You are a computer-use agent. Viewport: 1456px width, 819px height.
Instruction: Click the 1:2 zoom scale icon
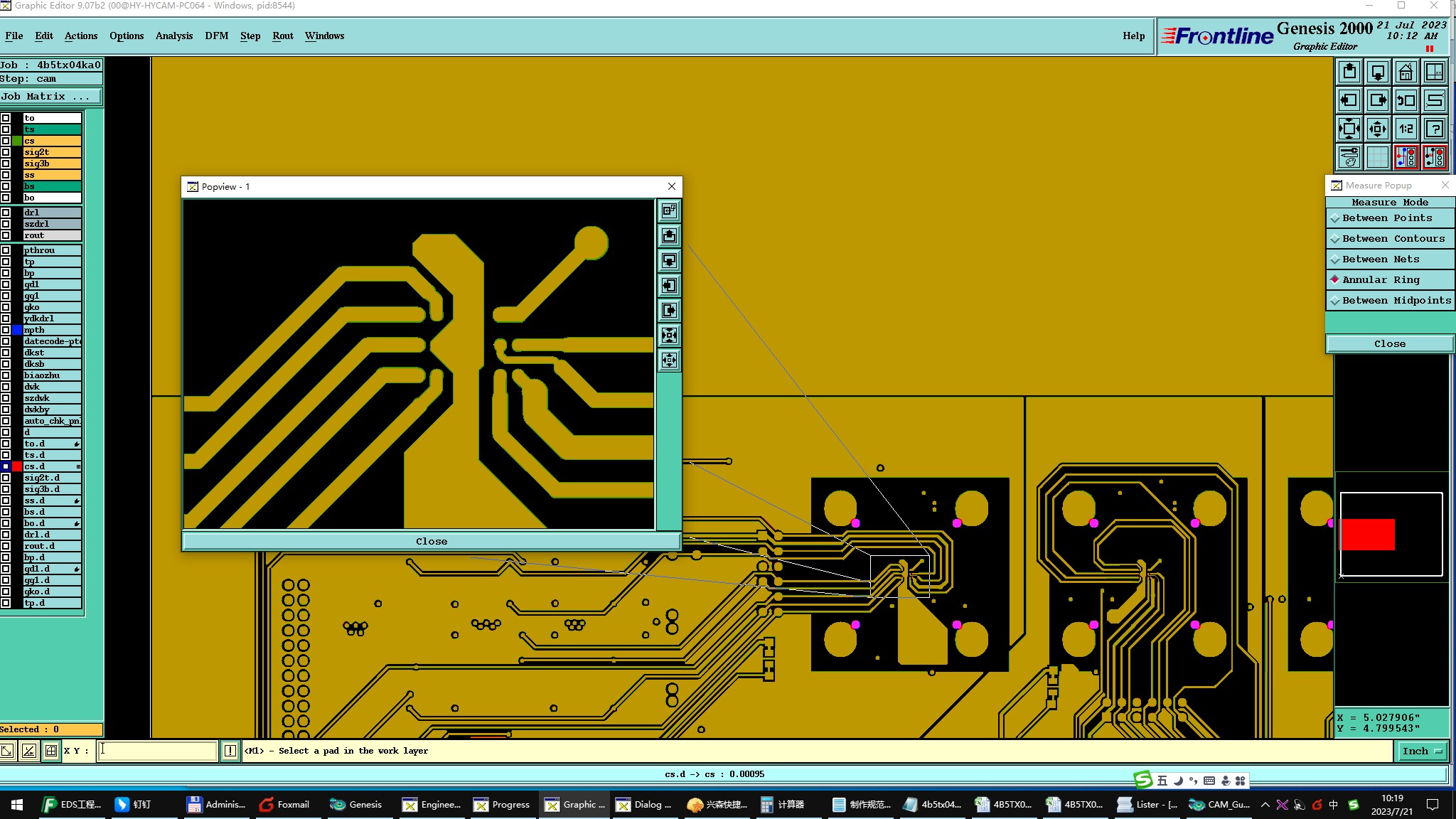click(x=1406, y=129)
